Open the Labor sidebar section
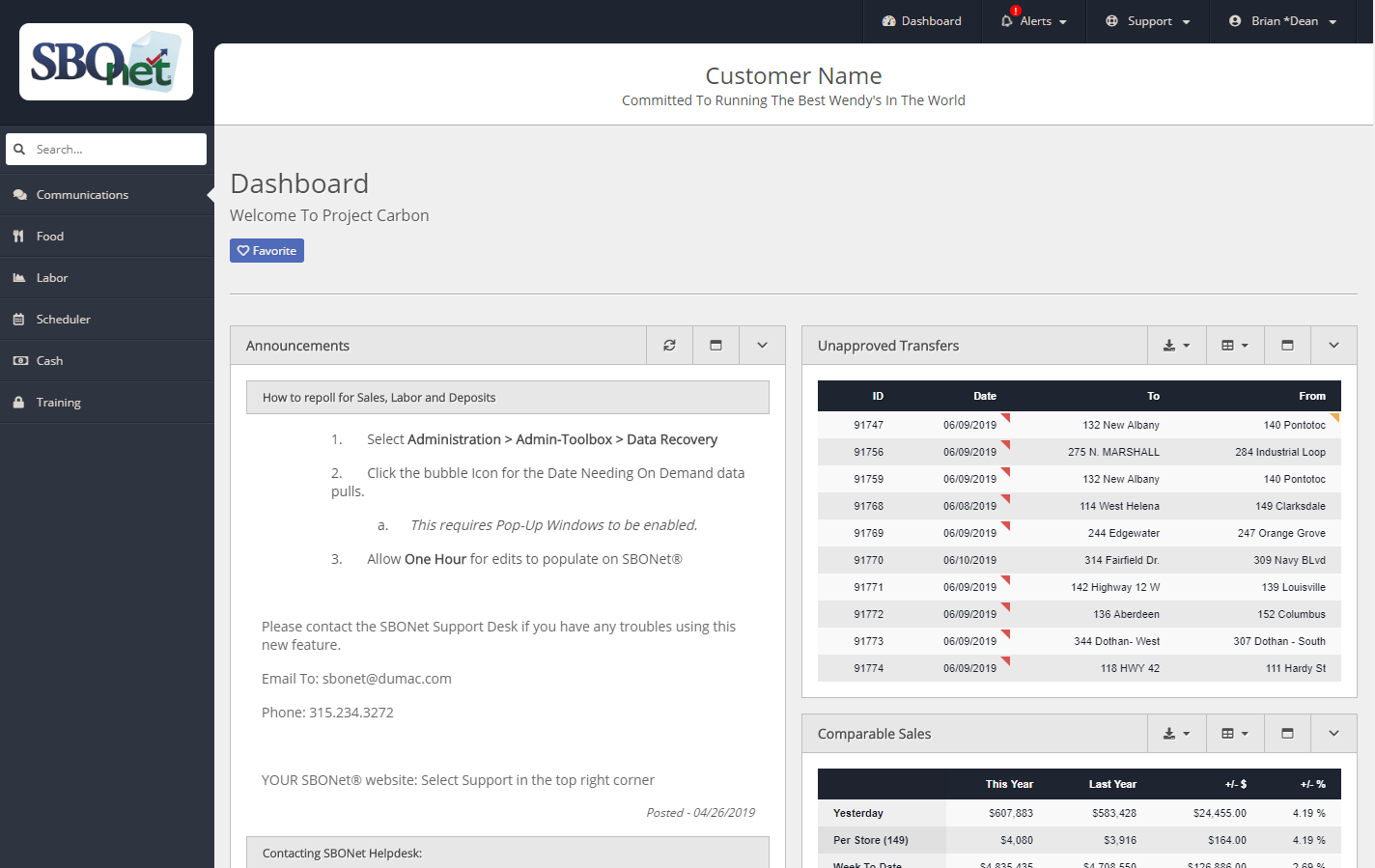Screen dimensions: 1375x868 tap(107, 278)
